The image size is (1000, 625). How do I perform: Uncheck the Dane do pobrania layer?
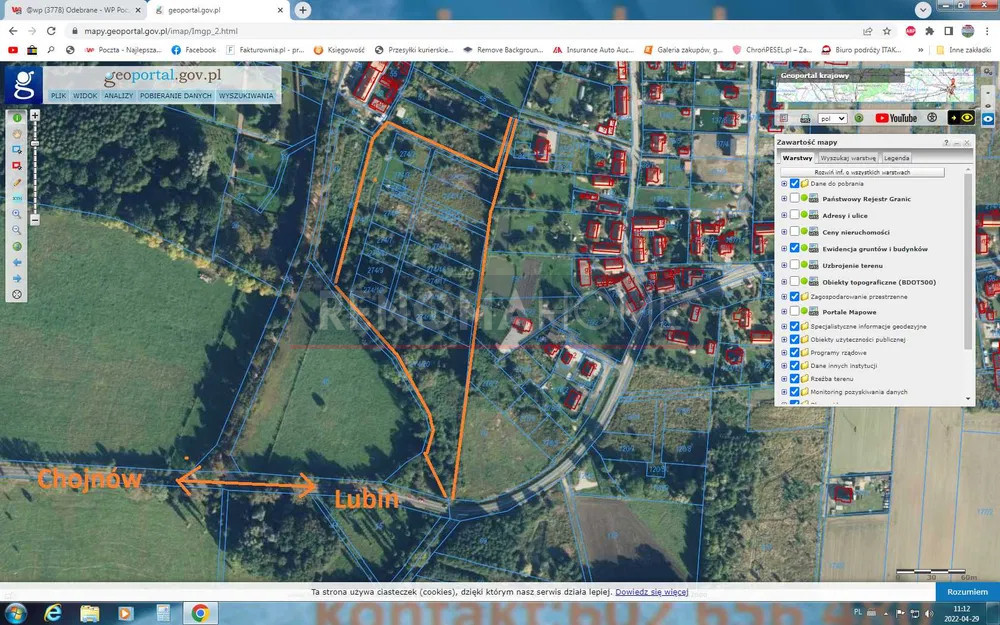[x=794, y=184]
